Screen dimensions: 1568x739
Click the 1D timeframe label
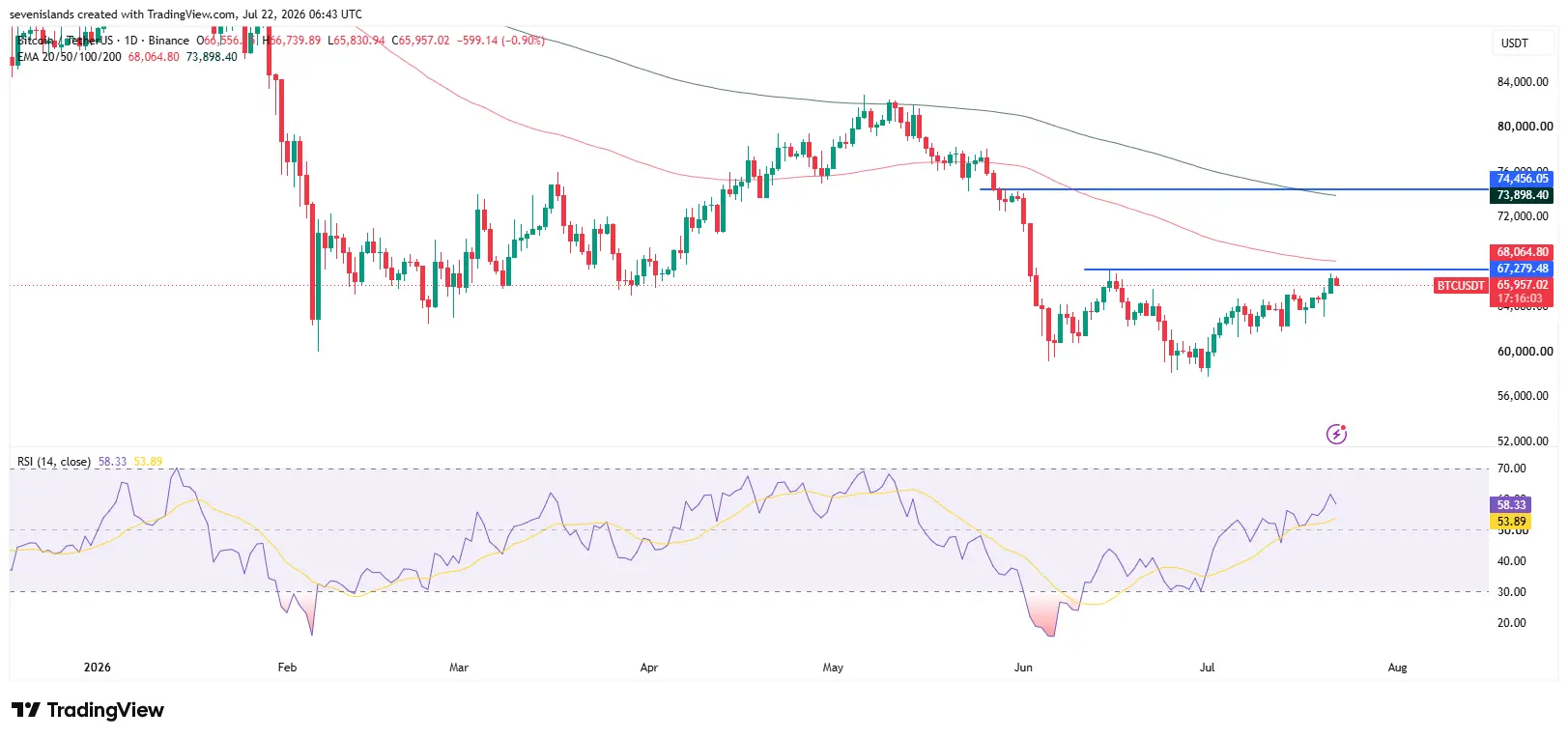click(131, 41)
